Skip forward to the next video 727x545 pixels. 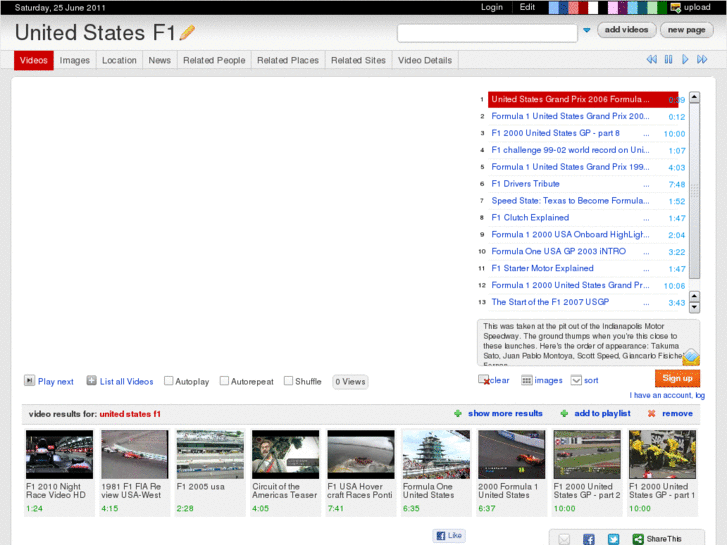tap(702, 59)
